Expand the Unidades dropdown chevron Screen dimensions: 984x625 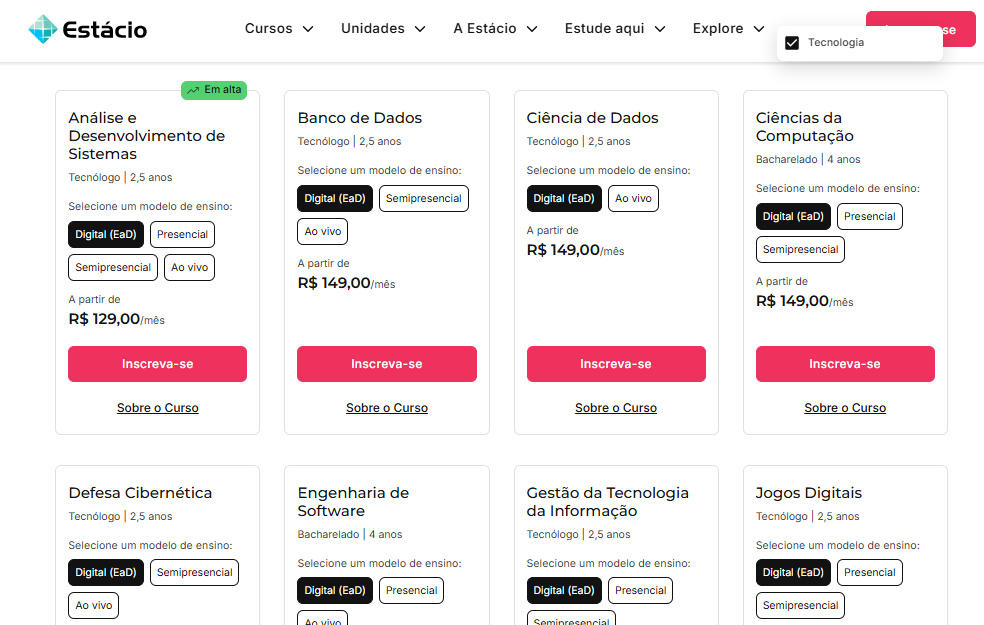tap(420, 29)
